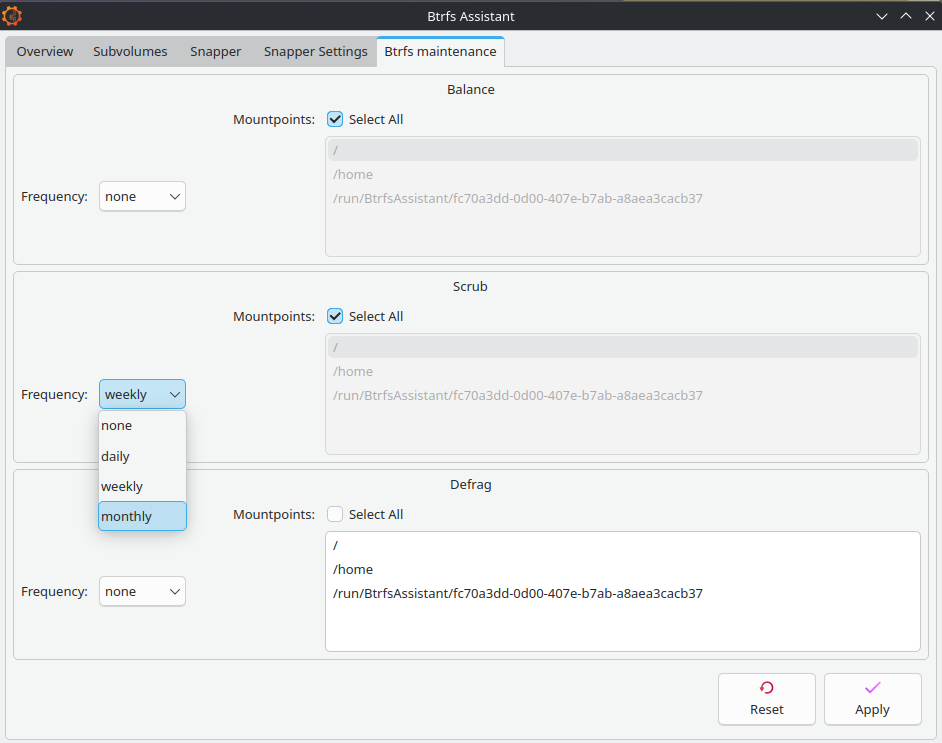The height and width of the screenshot is (743, 942).
Task: Select '/' mountpoint in Defrag list
Action: coord(623,545)
